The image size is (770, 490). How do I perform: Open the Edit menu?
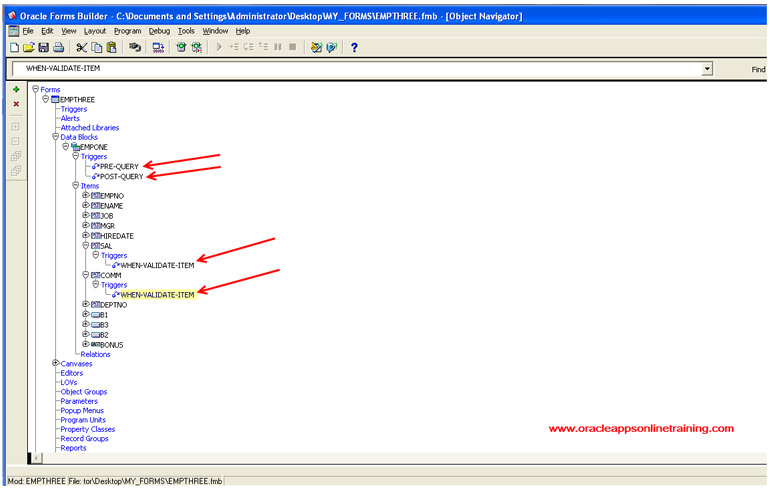tap(47, 31)
